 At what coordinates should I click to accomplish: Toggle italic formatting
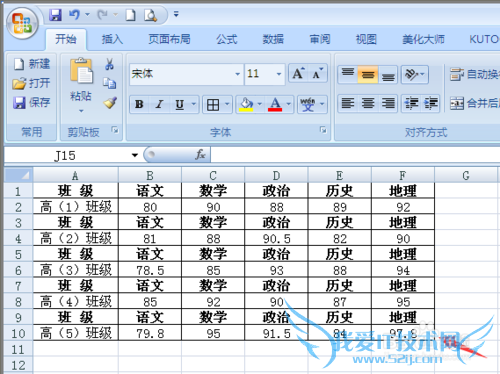[159, 105]
